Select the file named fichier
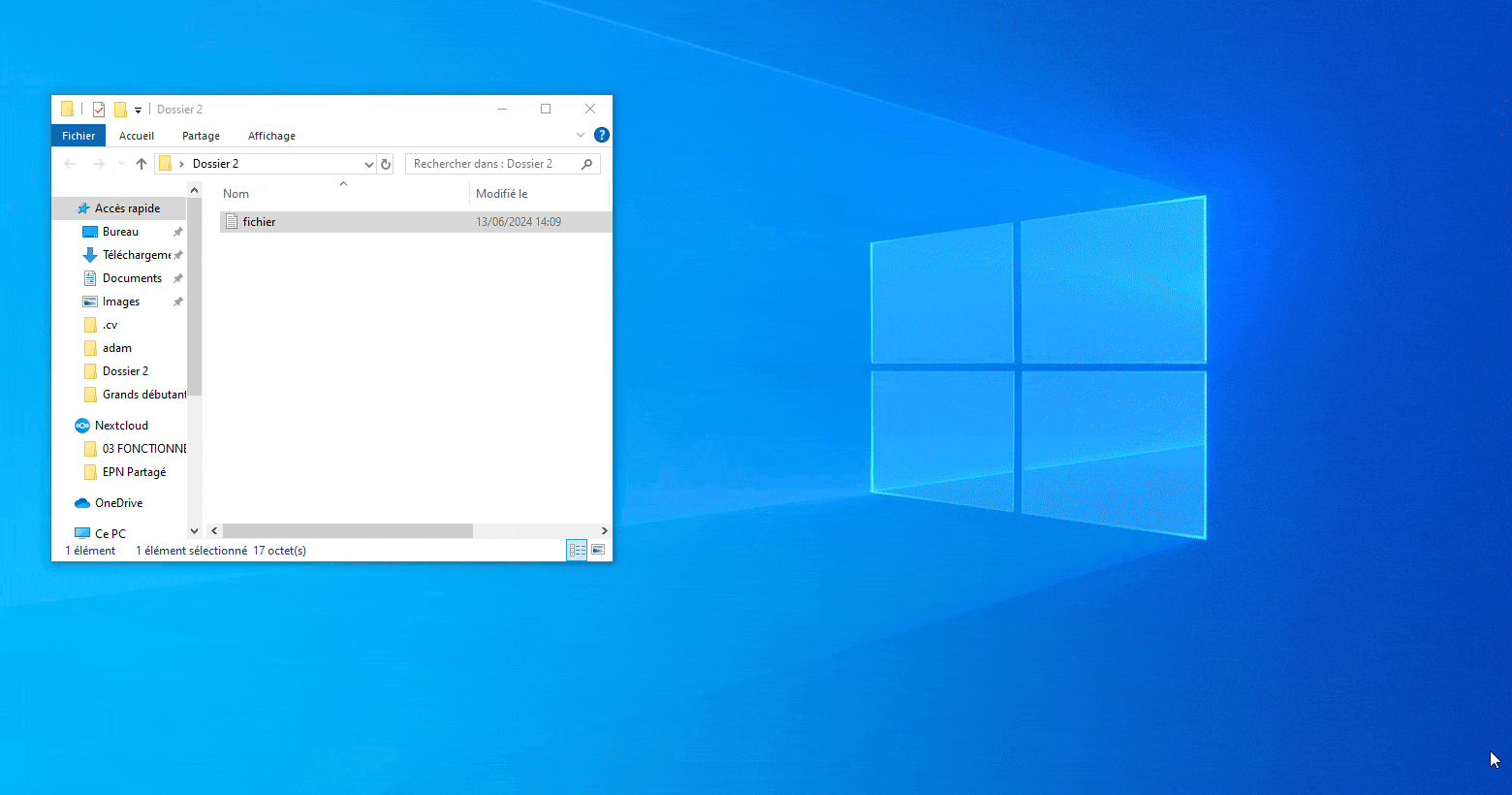Screen dimensions: 1512x795 (415, 222)
